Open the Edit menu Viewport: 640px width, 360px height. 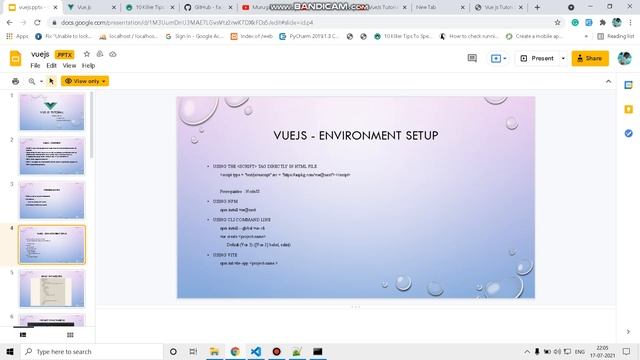[x=51, y=65]
